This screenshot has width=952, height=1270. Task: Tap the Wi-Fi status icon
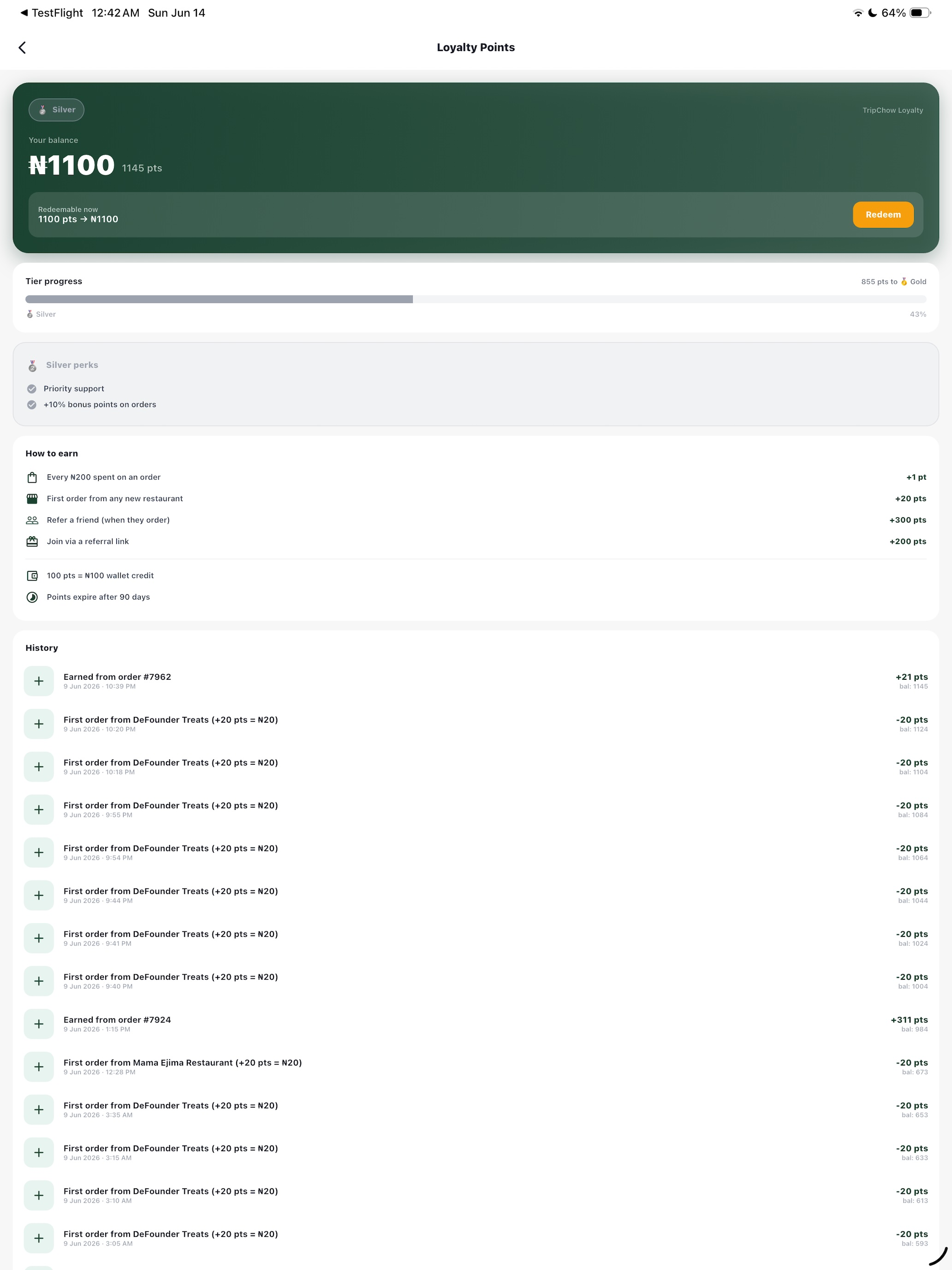click(x=858, y=12)
